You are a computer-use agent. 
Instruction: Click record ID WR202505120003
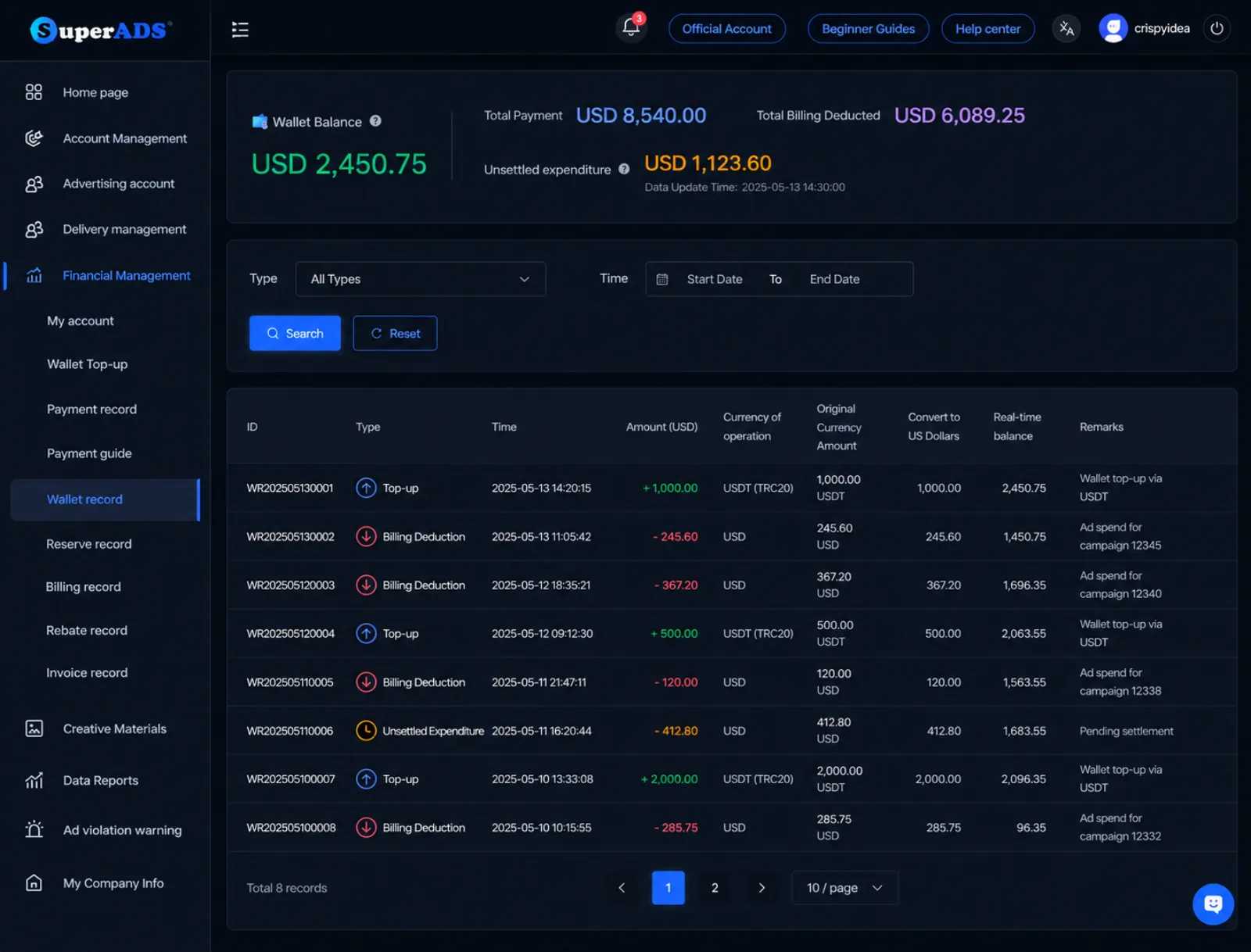click(291, 585)
